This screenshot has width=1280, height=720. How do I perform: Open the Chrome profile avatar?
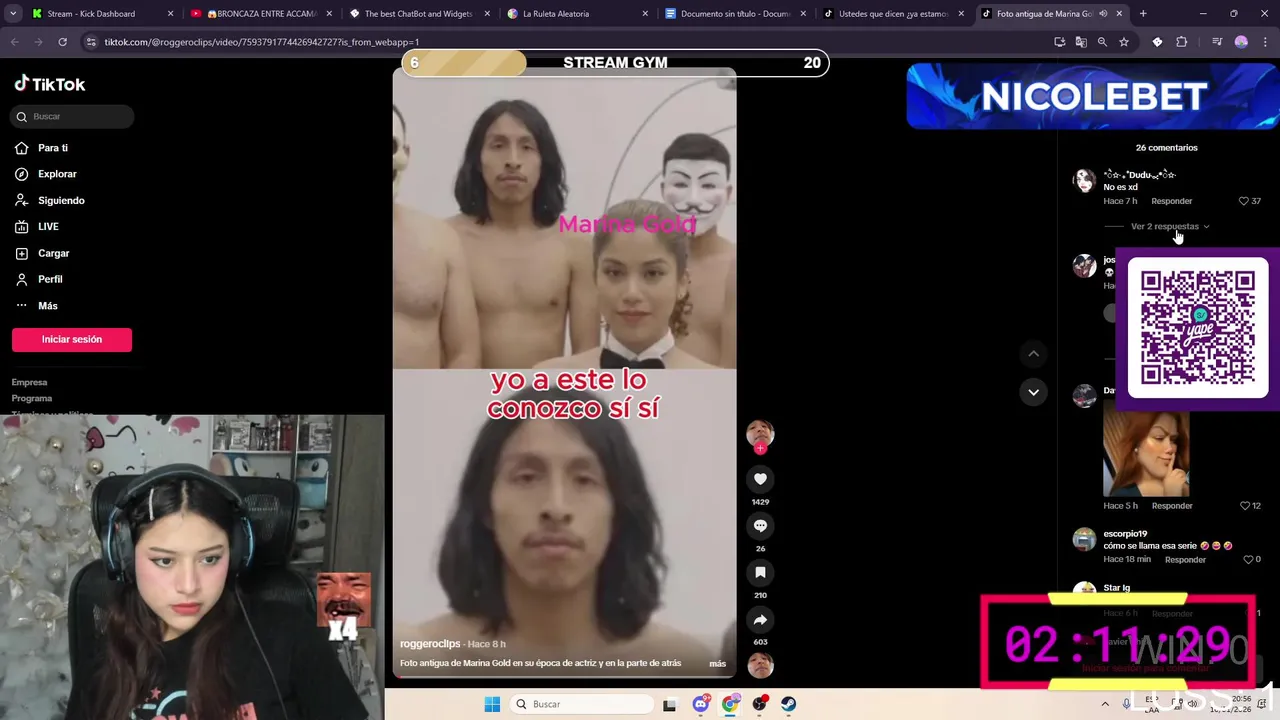pos(1241,42)
